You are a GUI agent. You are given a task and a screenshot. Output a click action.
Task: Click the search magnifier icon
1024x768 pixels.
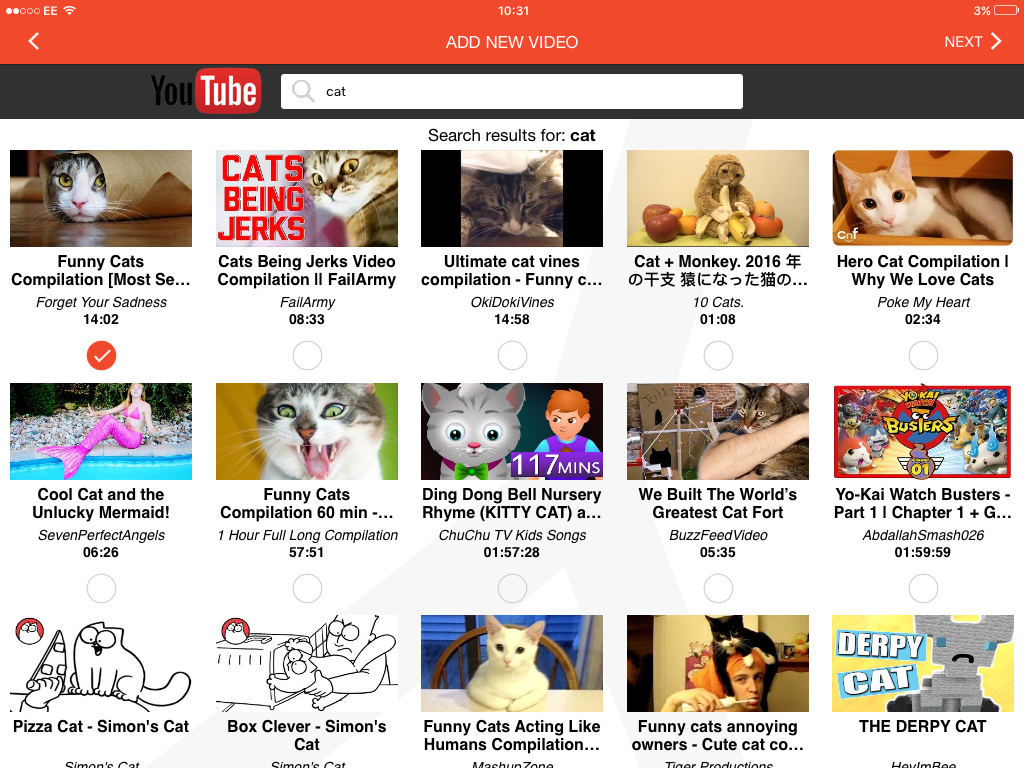(x=302, y=91)
